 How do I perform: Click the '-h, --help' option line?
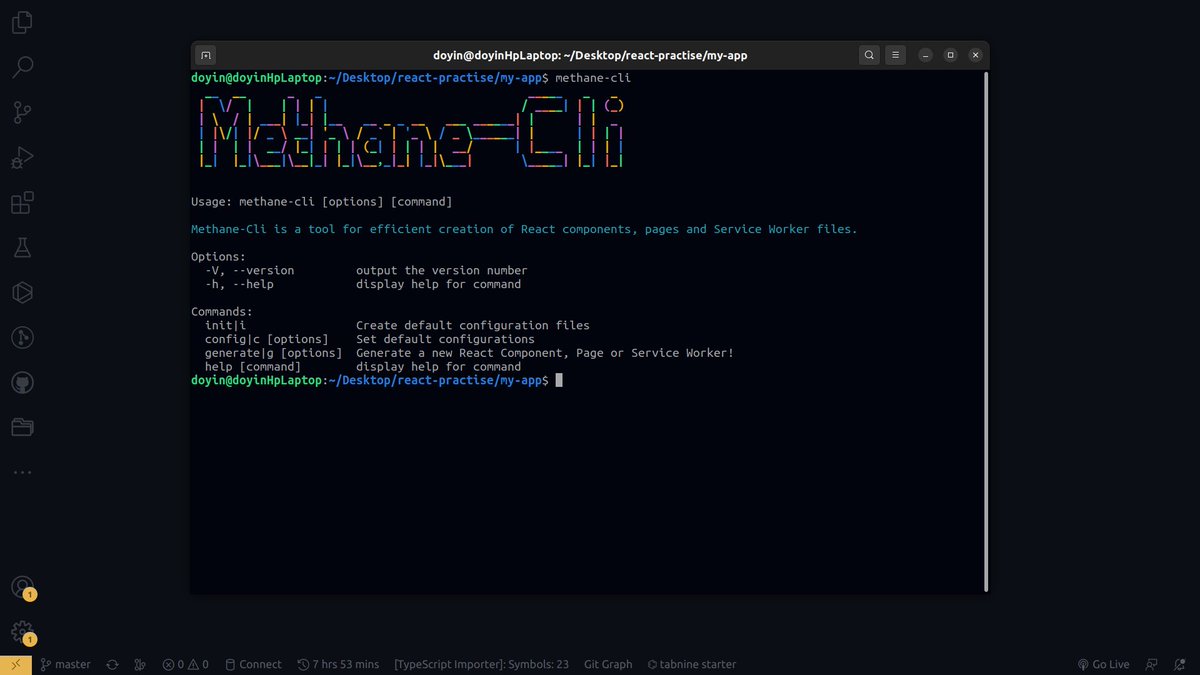(x=363, y=284)
